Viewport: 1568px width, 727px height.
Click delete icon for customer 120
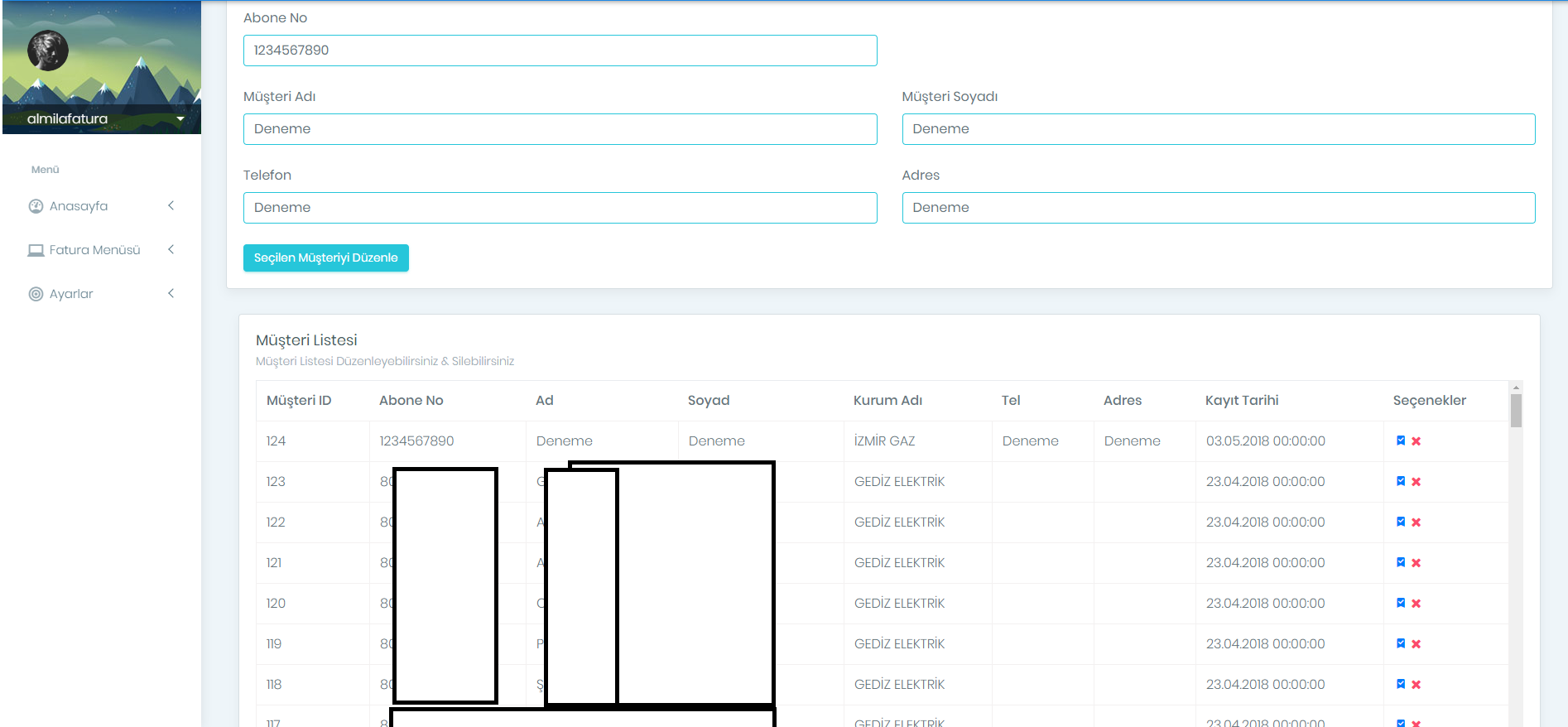pyautogui.click(x=1416, y=604)
